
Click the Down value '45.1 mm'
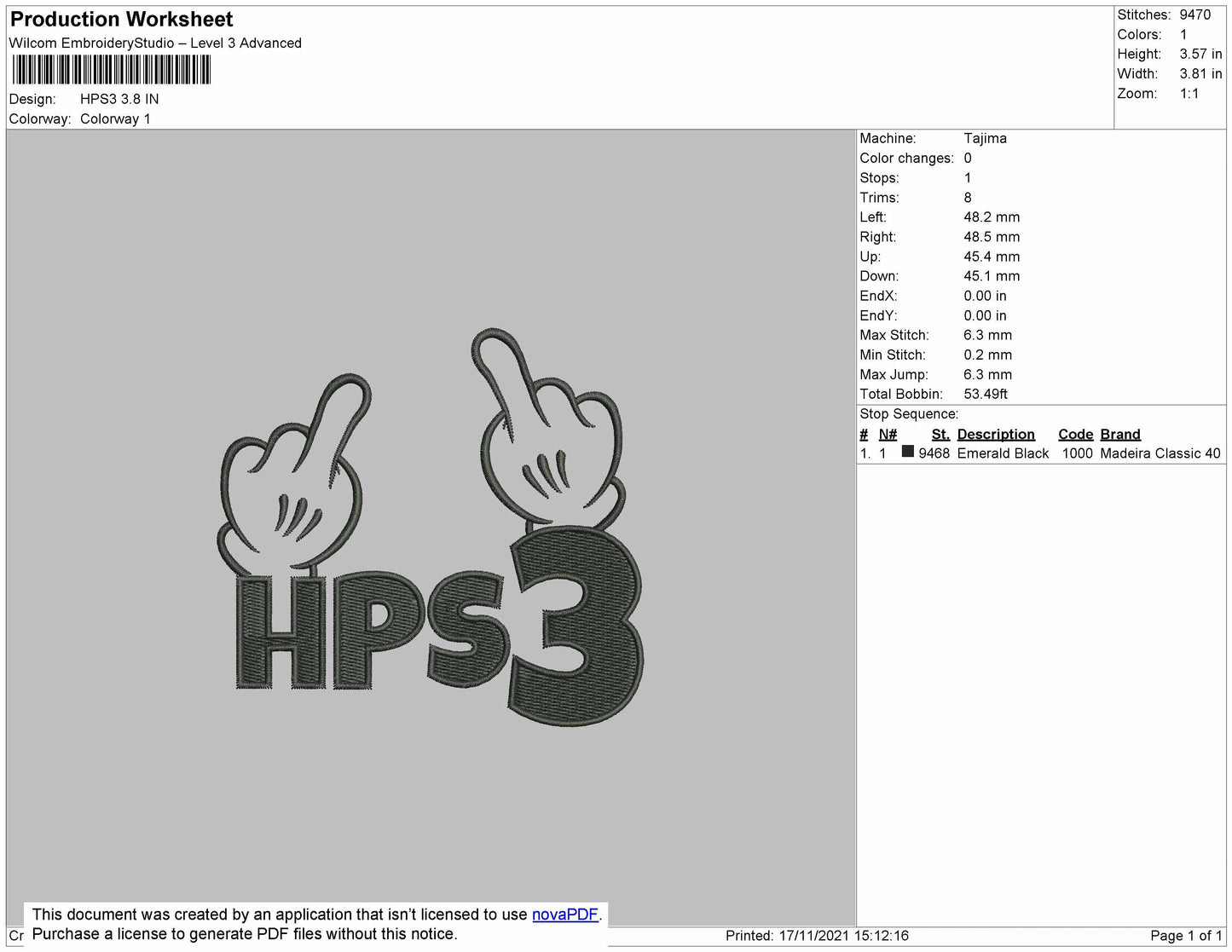tap(992, 276)
